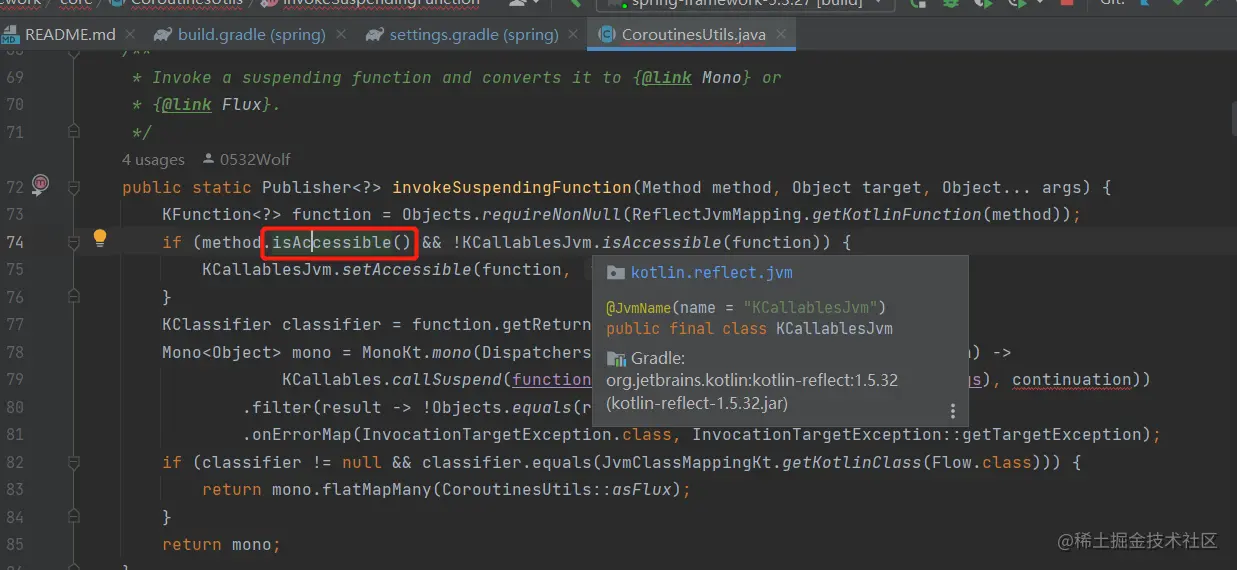Open the kotlin.reflect.jvm package link
The image size is (1237, 570).
coord(712,273)
